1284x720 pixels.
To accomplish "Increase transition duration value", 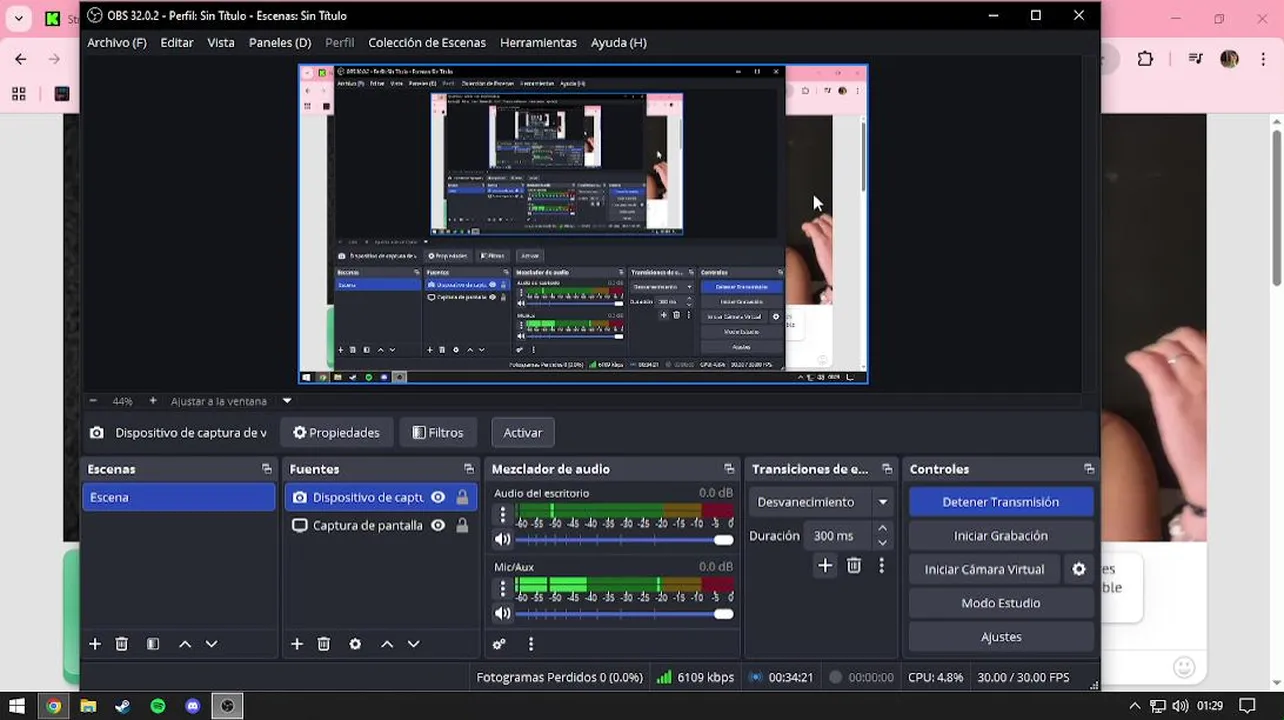I will coord(882,529).
